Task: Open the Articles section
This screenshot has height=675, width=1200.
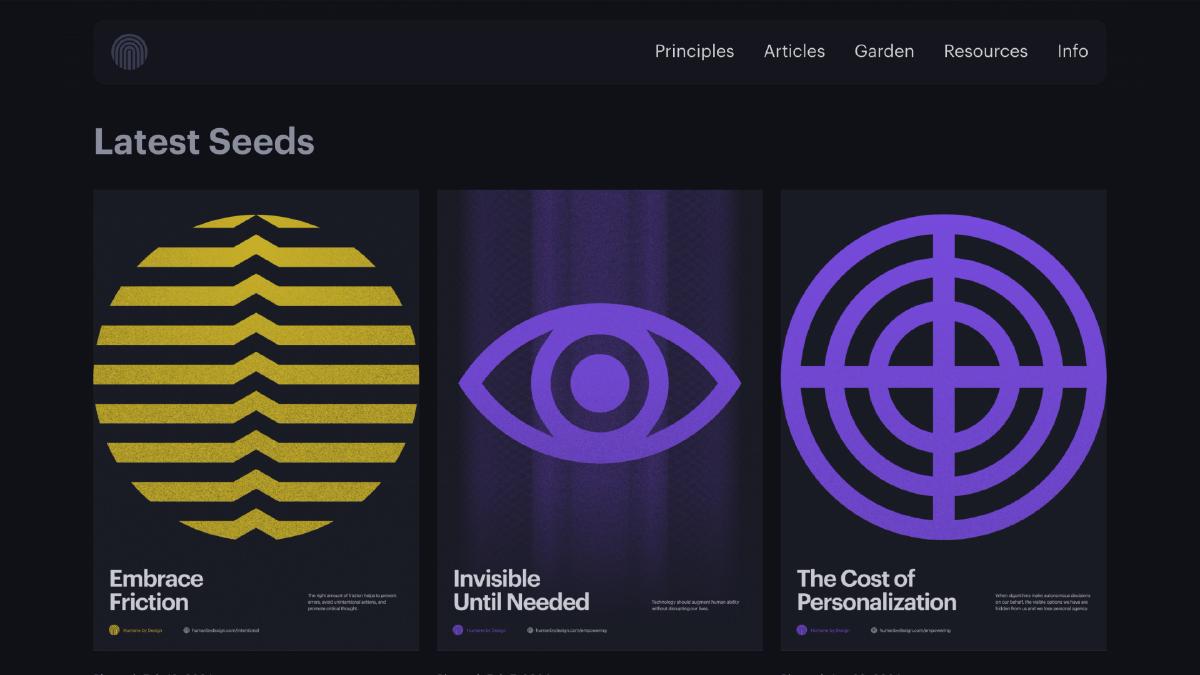Action: 794,51
